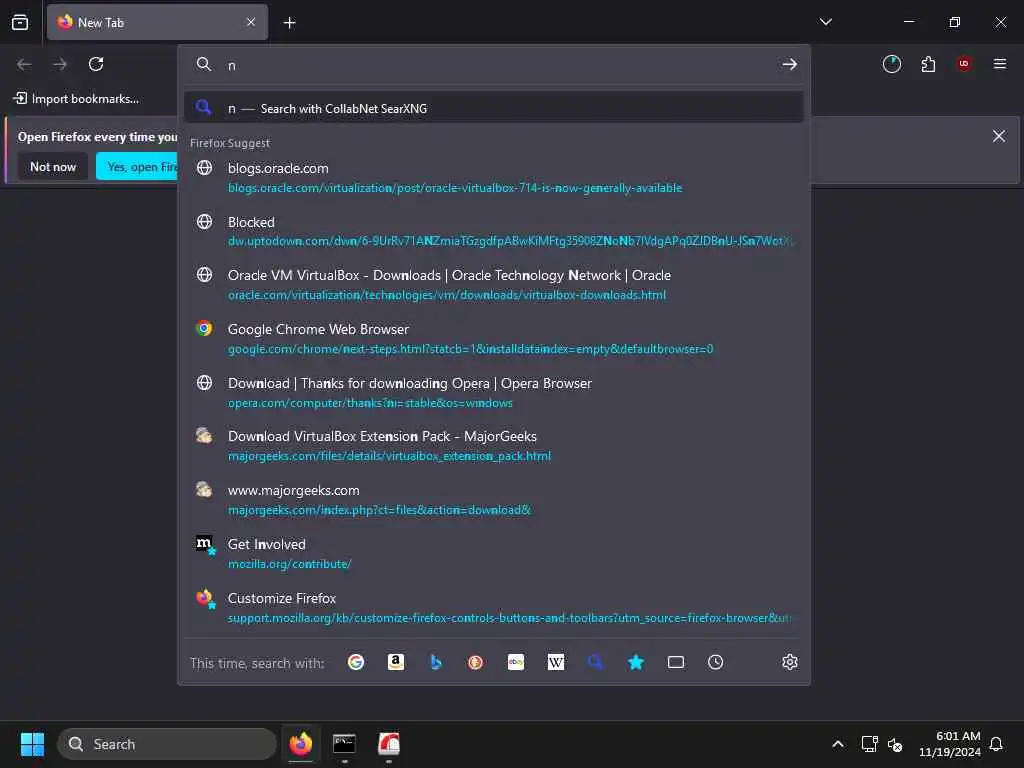The width and height of the screenshot is (1024, 768).
Task: Open search settings gear icon
Action: pos(790,662)
